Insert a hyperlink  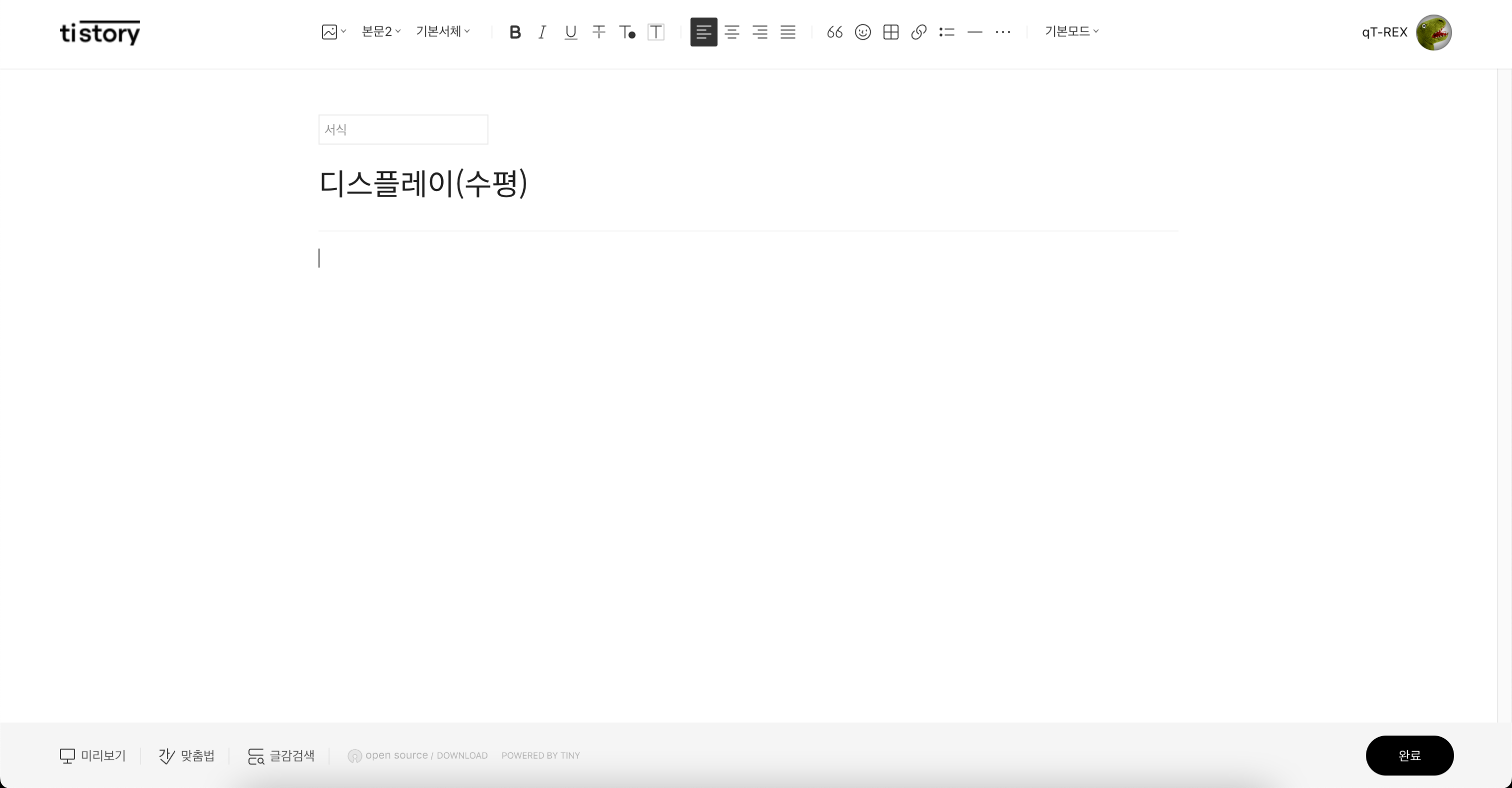(x=918, y=32)
